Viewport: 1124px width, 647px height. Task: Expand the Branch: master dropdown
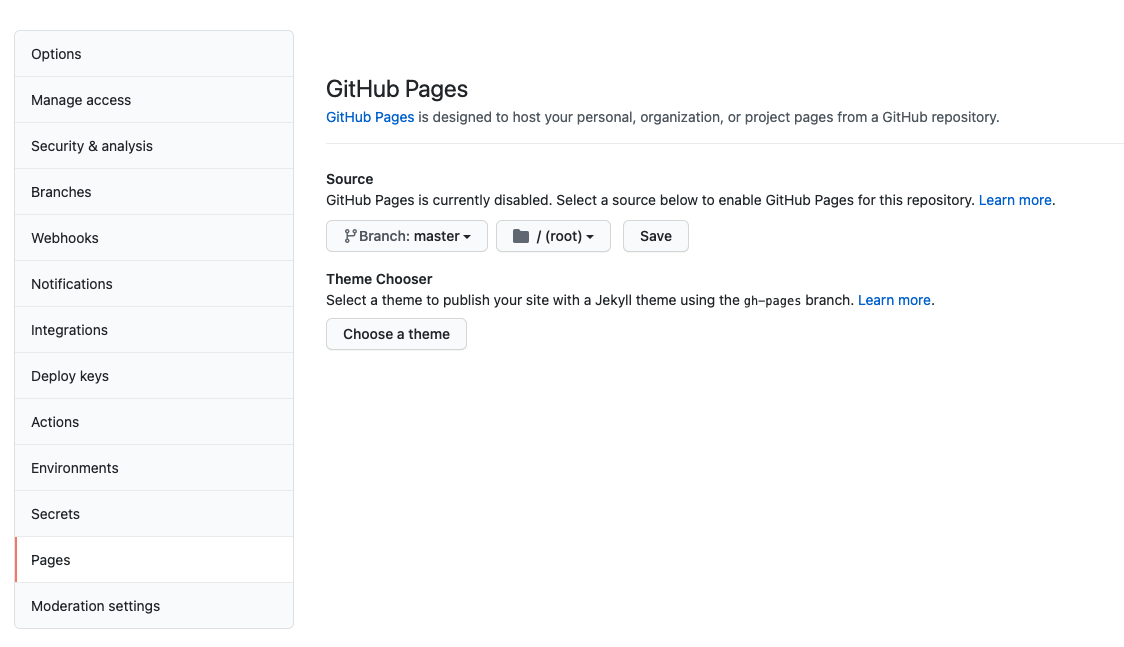406,236
